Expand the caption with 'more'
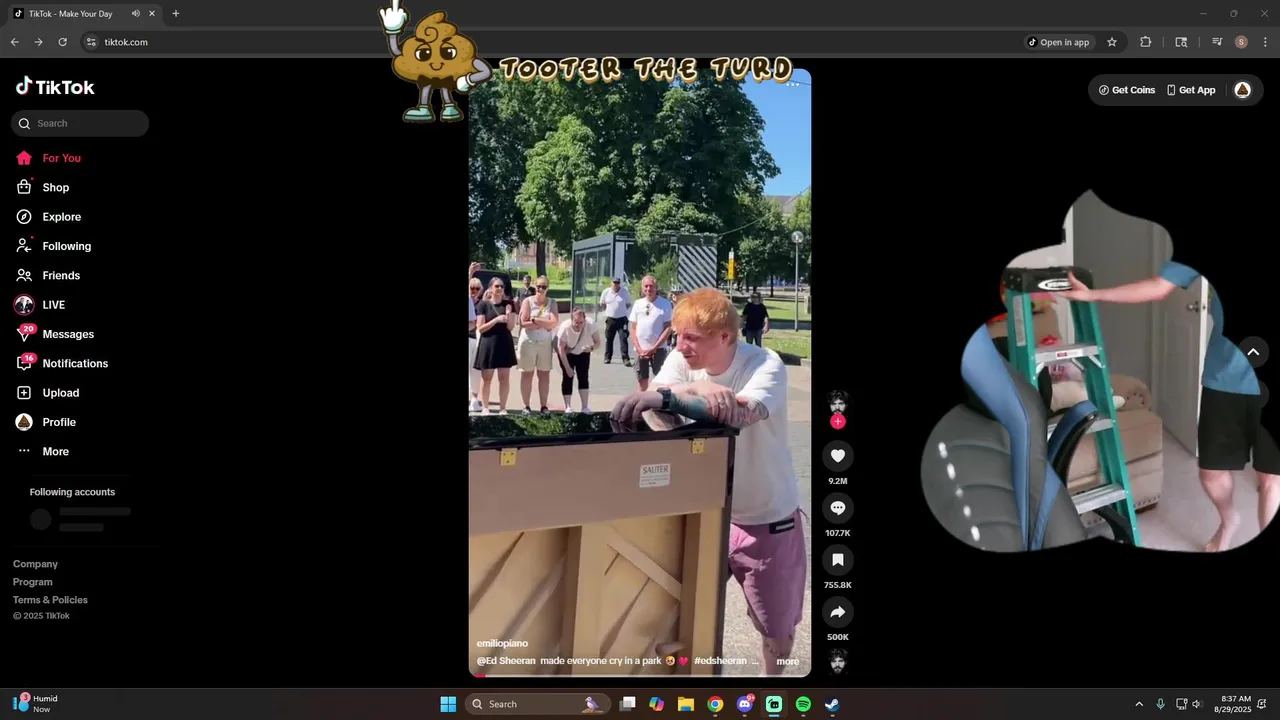 coord(788,661)
